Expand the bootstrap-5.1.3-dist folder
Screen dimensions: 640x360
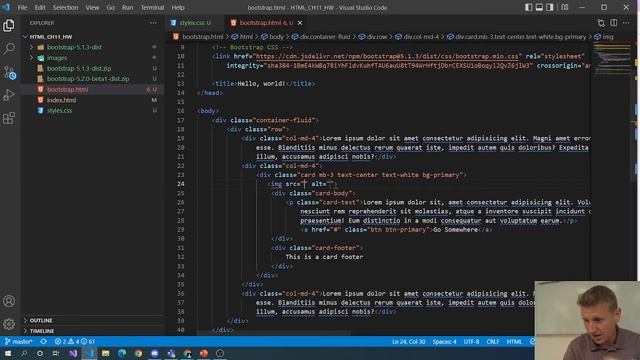tap(32, 47)
